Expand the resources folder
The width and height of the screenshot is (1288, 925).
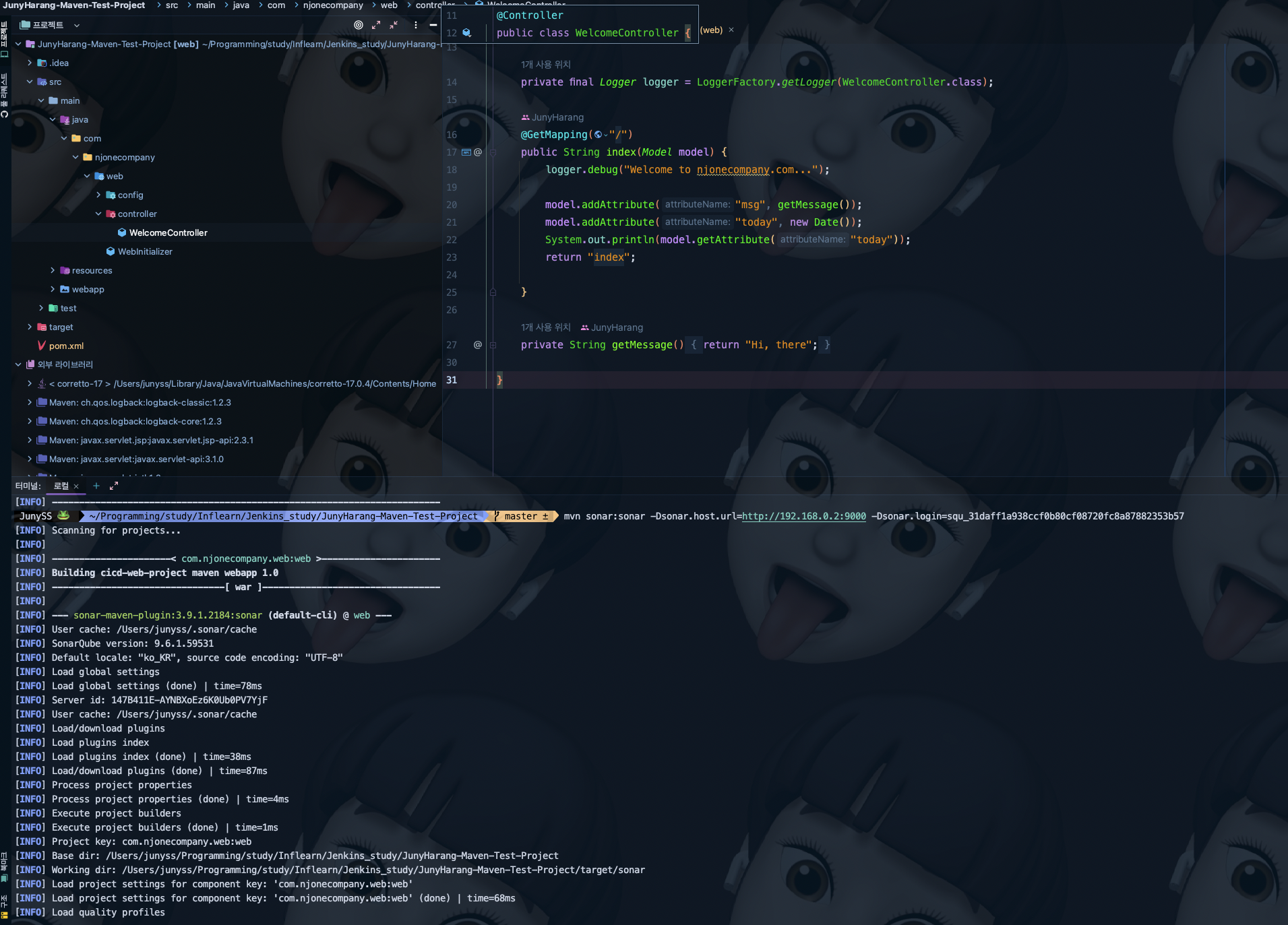[x=53, y=270]
